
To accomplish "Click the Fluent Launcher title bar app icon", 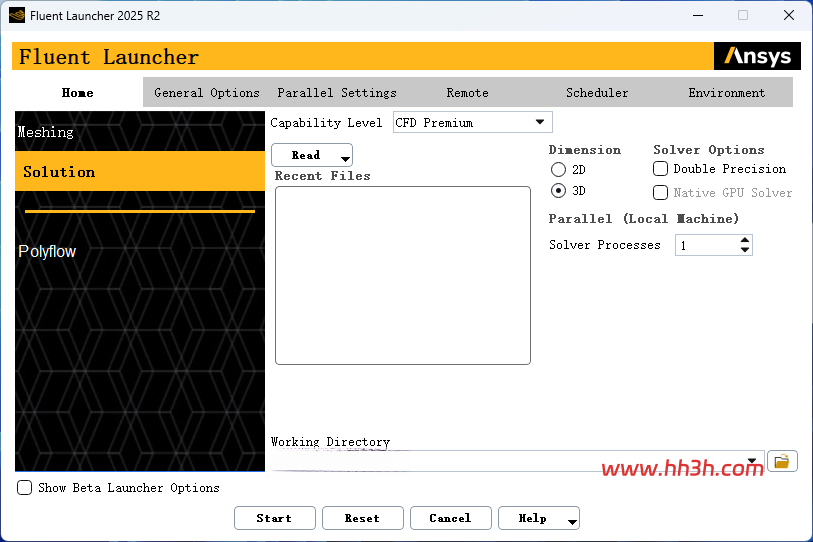I will tap(17, 16).
